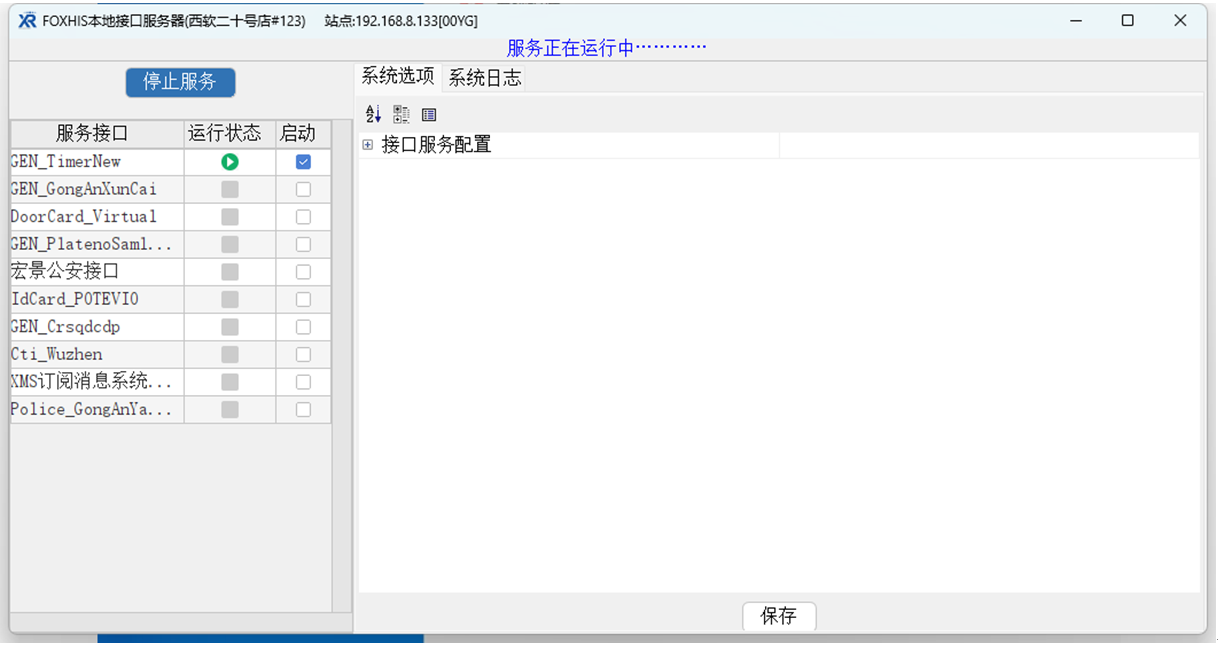
Task: Select the 系统选项 tab
Action: click(397, 76)
